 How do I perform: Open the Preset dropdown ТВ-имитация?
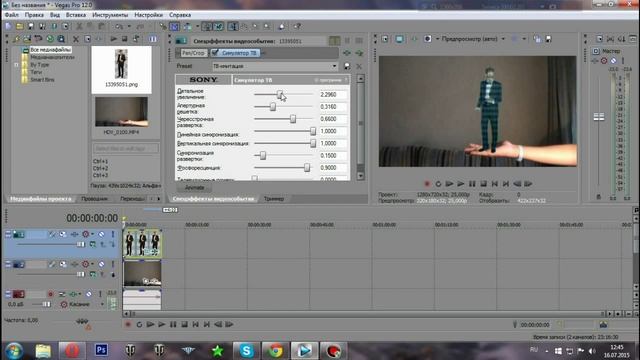pos(275,66)
